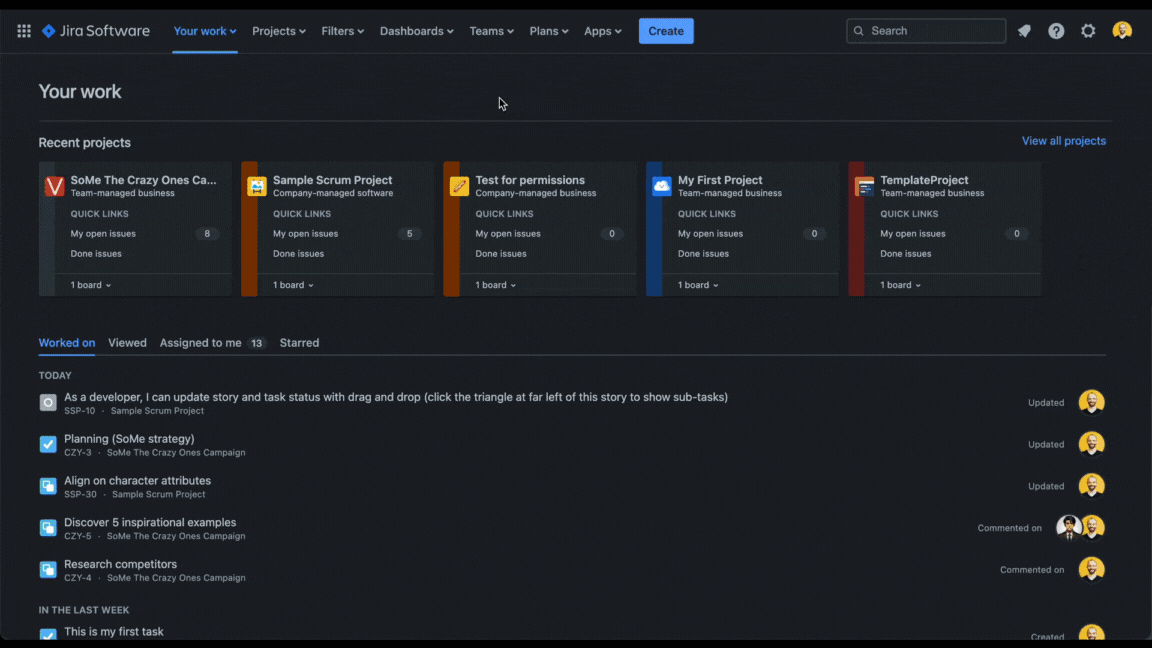Click the open issues count 5 badge
Viewport: 1152px width, 648px height.
(409, 234)
